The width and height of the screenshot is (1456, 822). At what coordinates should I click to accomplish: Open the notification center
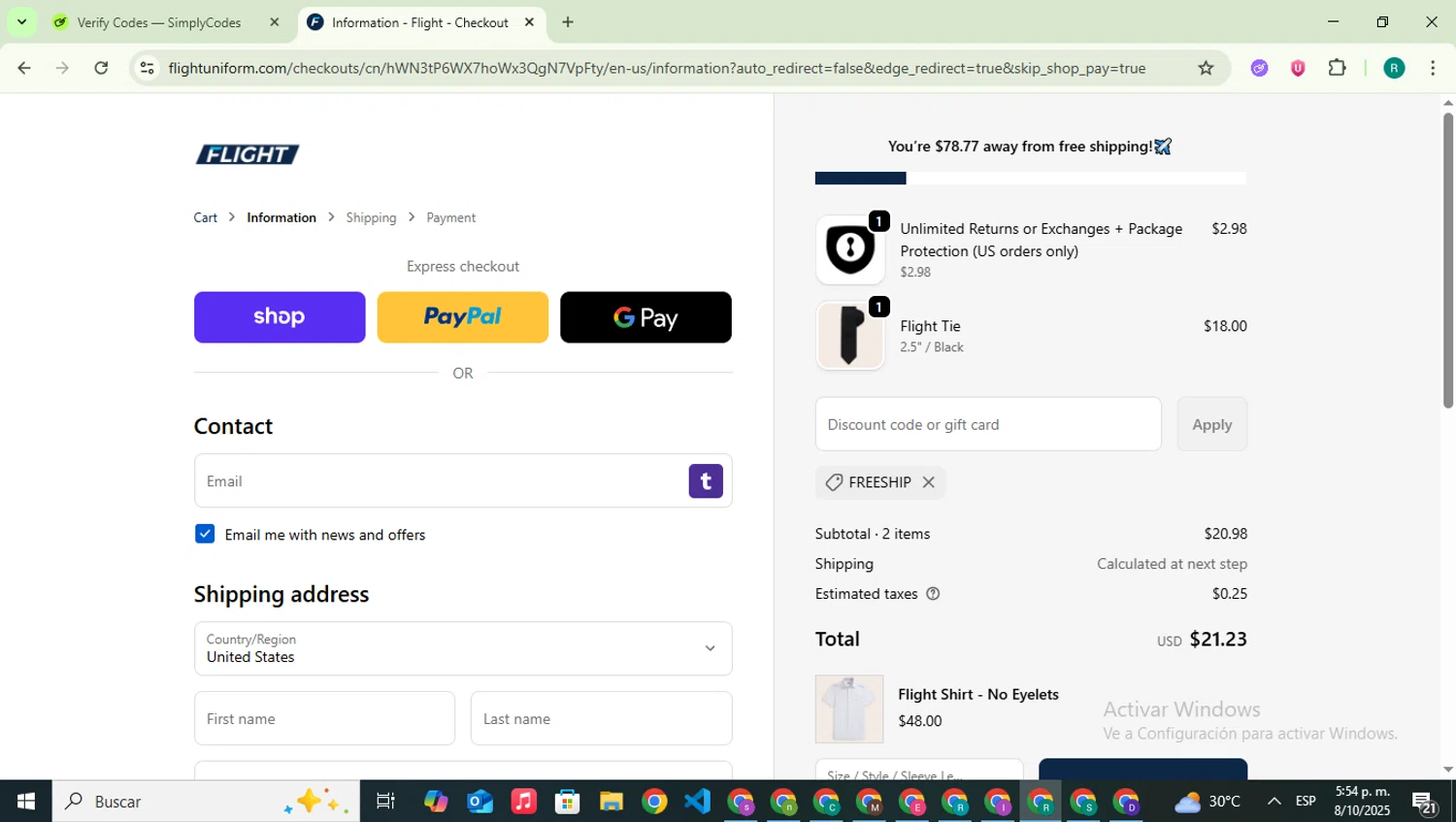tap(1425, 803)
